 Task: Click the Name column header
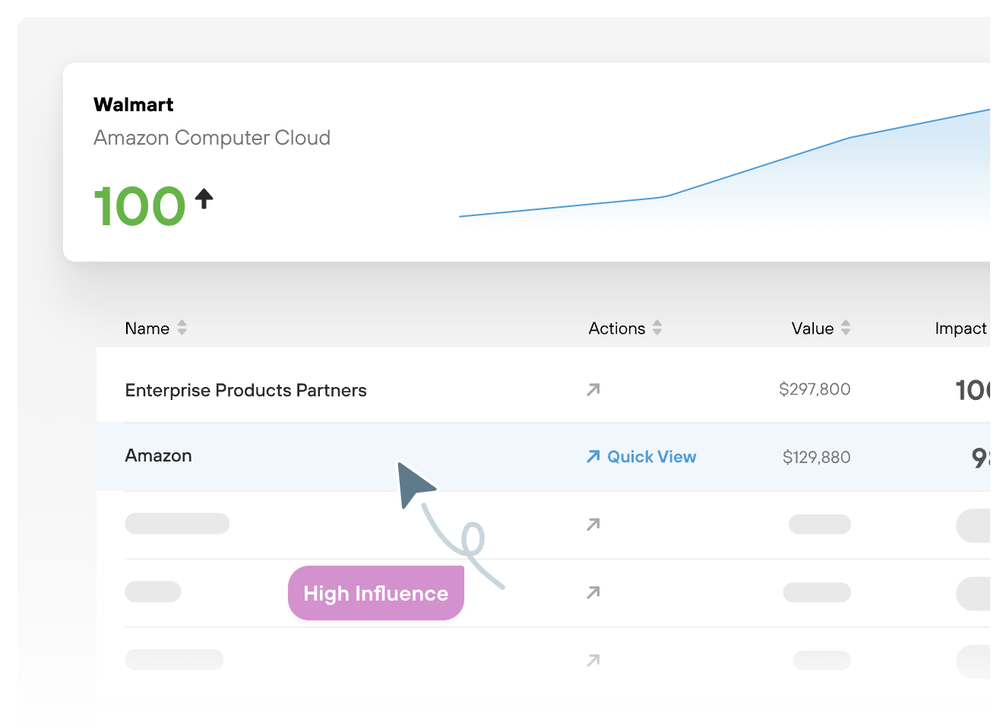(x=147, y=328)
